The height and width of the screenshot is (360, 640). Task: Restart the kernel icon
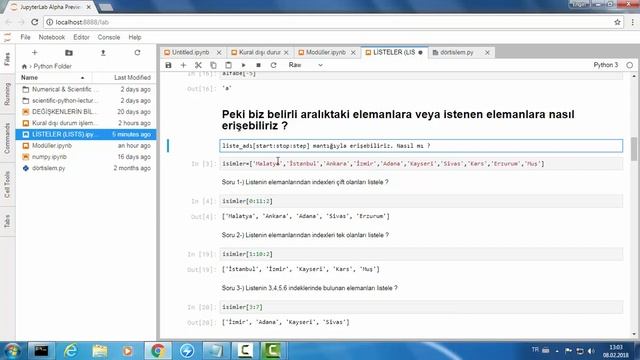(273, 65)
